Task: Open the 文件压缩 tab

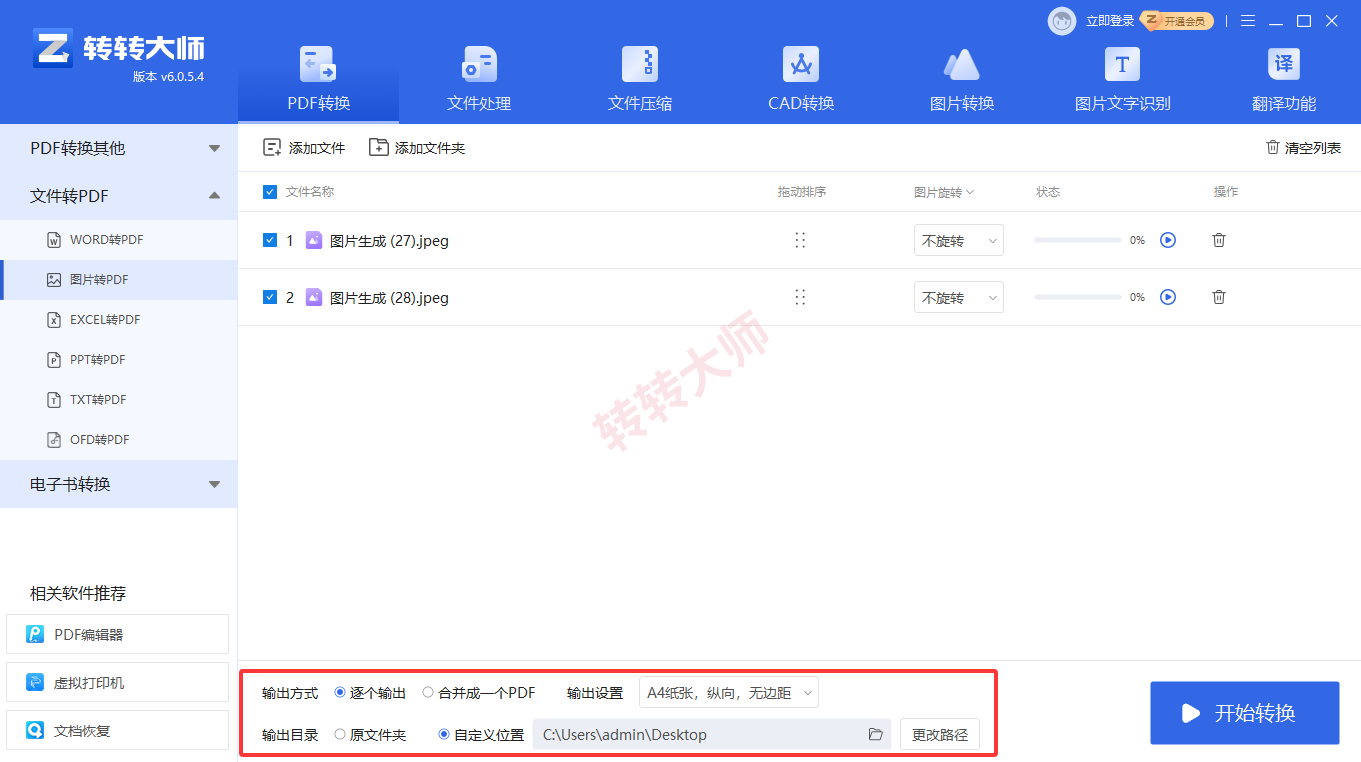Action: click(x=640, y=79)
